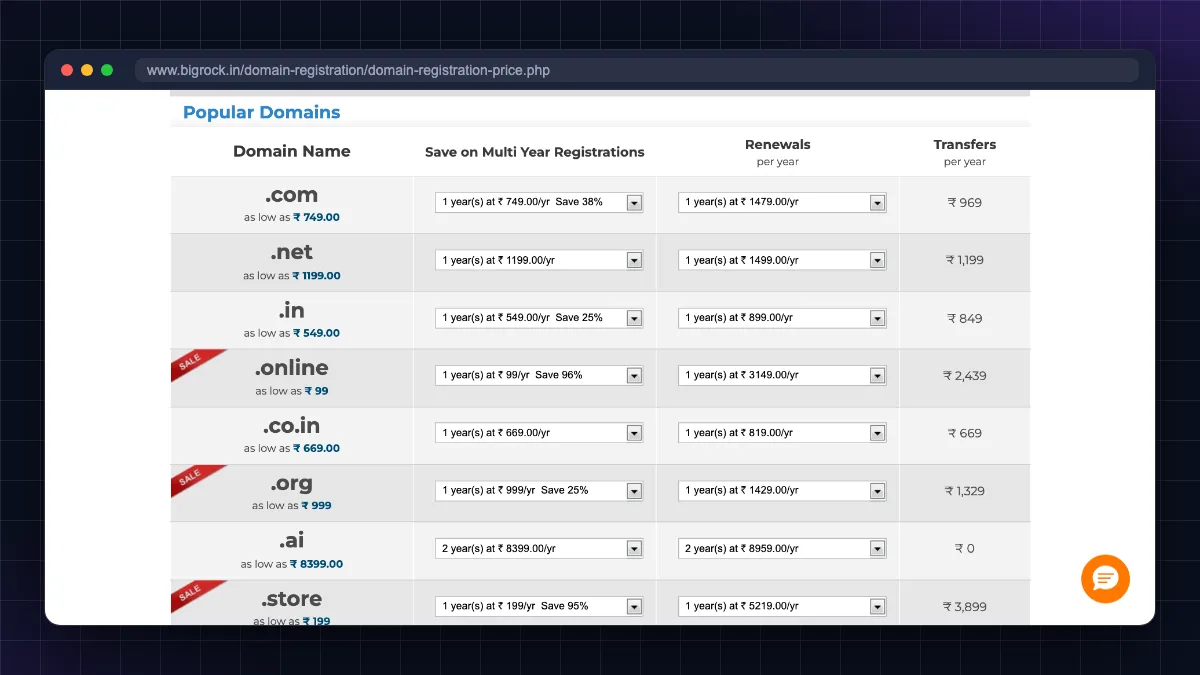
Task: Open .org registration dropdown at ₹999
Action: point(539,491)
